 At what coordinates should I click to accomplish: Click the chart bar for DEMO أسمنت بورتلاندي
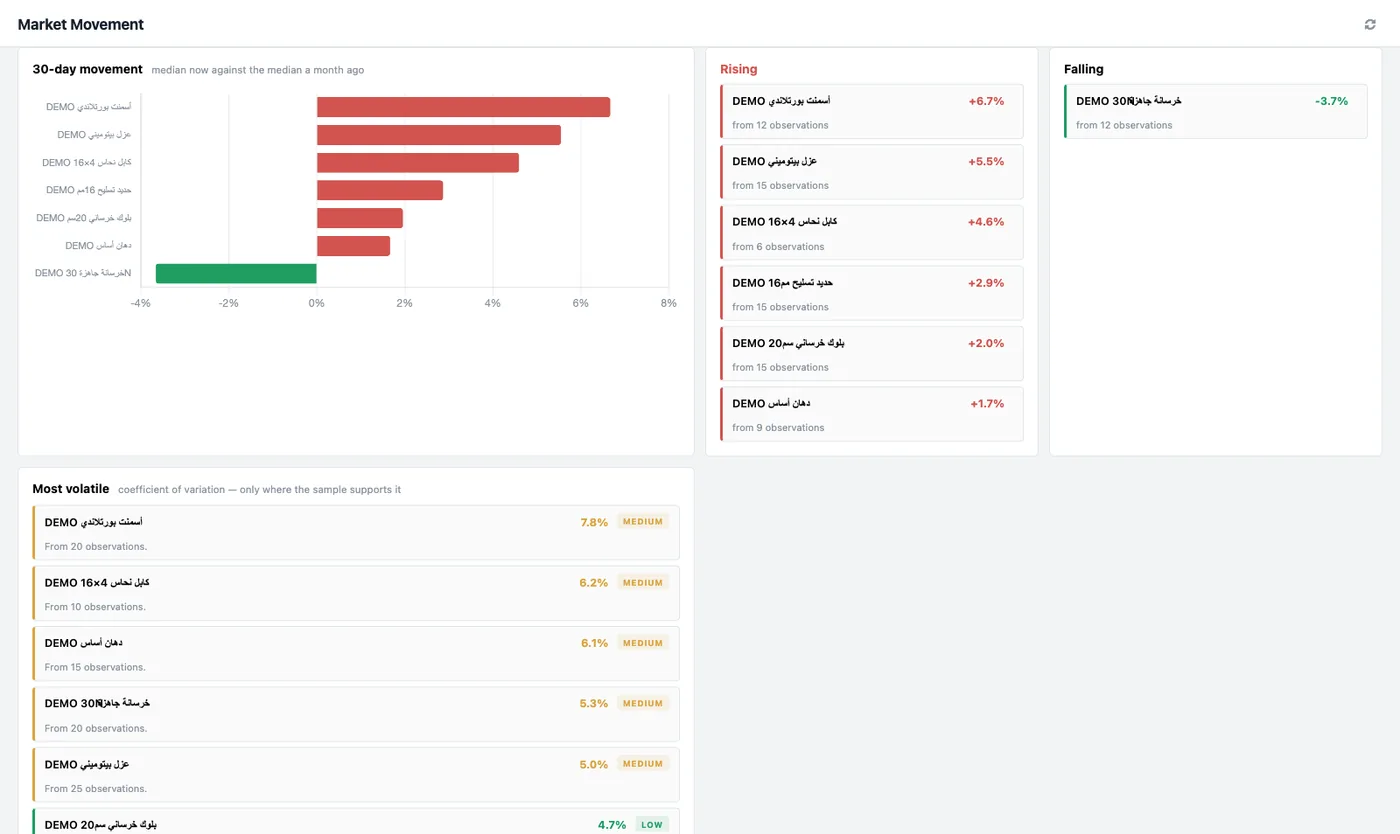coord(463,107)
